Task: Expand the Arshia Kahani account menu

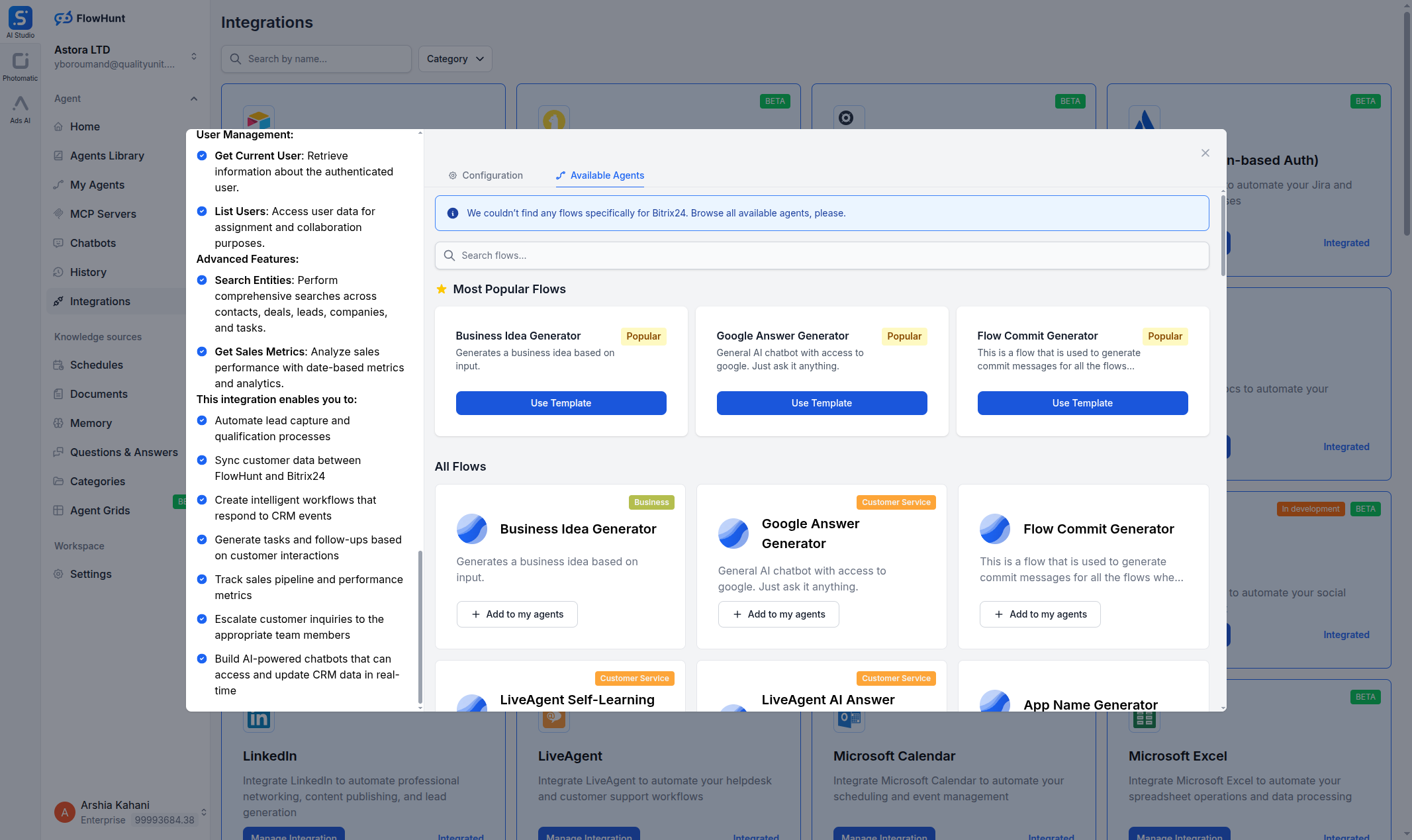Action: 204,812
